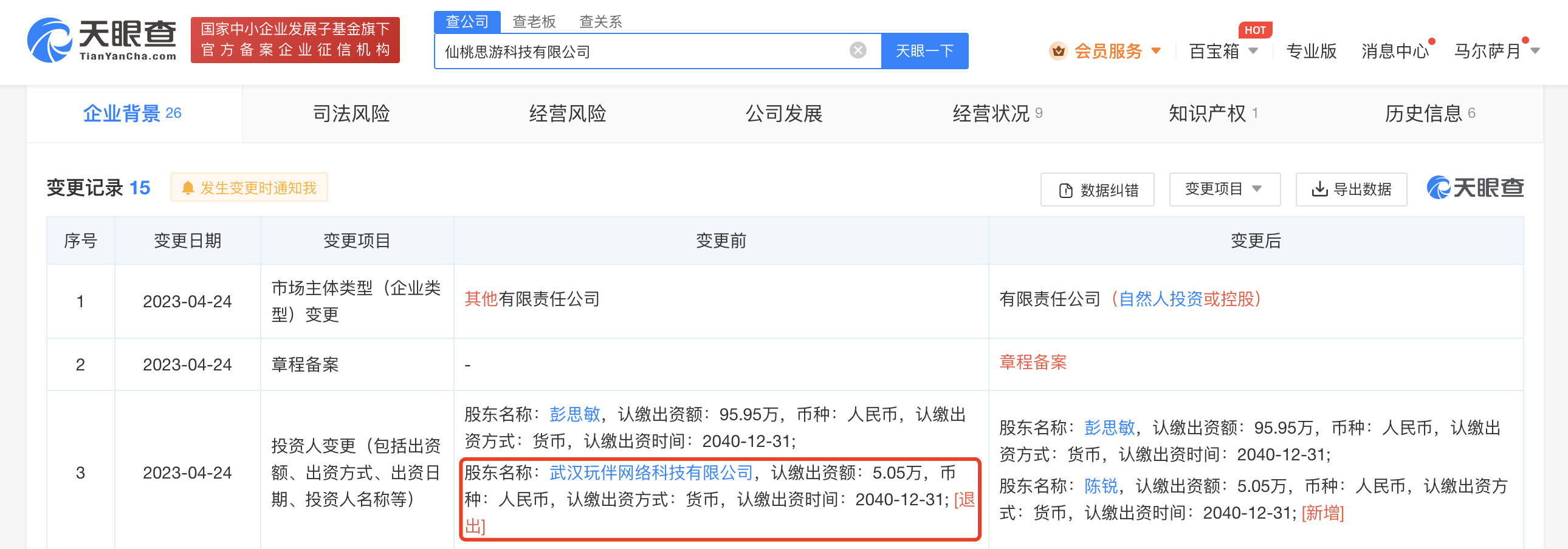Open the 会员服务 link
This screenshot has height=549, width=1568.
point(1108,51)
